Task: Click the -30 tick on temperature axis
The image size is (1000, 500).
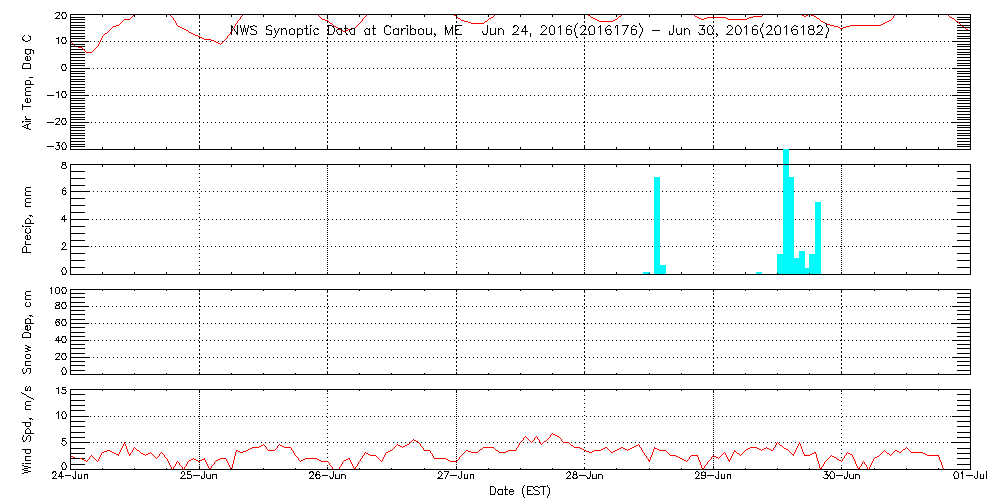Action: [x=57, y=146]
